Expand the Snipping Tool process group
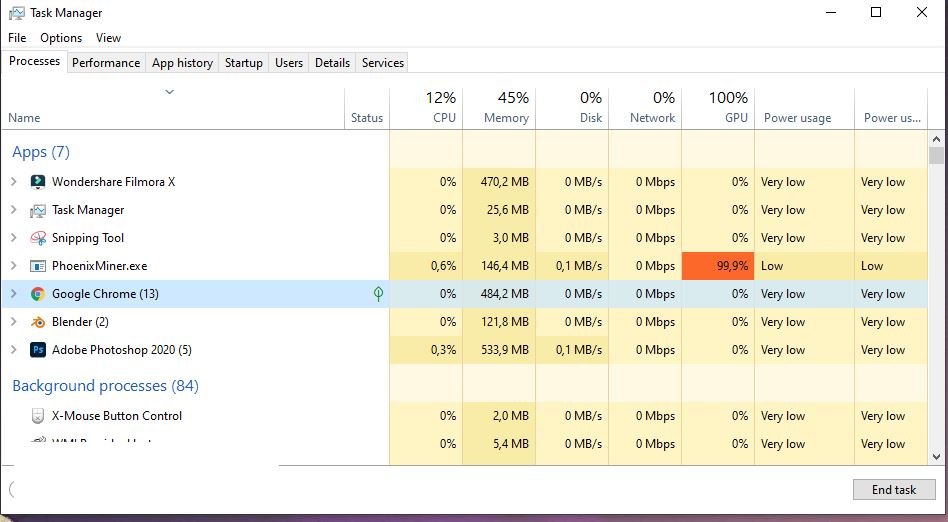948x522 pixels. [14, 238]
